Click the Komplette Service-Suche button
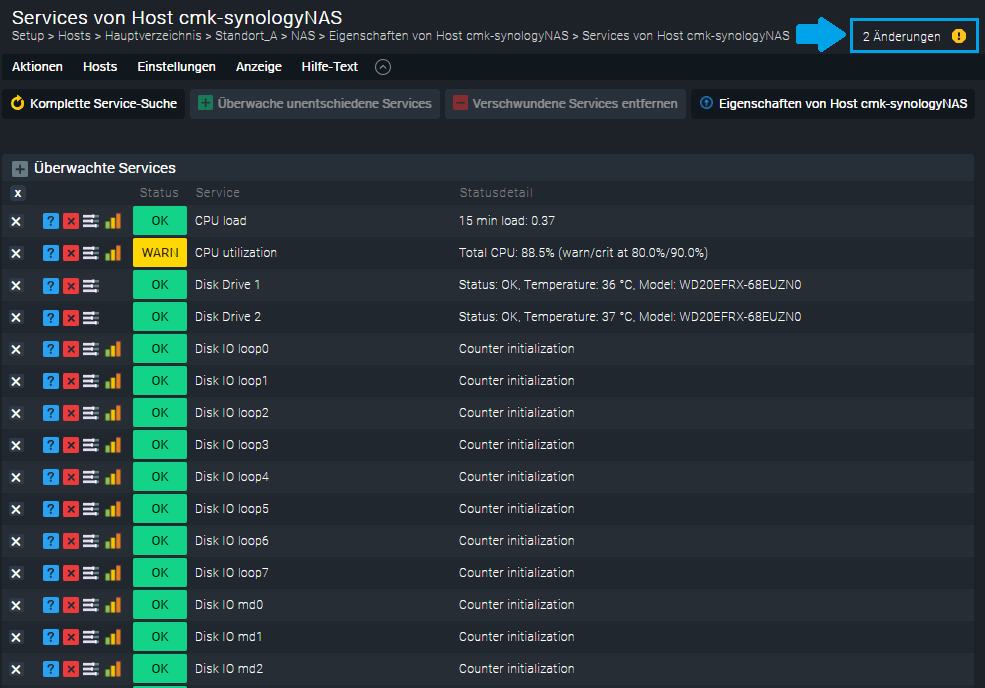Screen dimensions: 985x688 [94, 103]
